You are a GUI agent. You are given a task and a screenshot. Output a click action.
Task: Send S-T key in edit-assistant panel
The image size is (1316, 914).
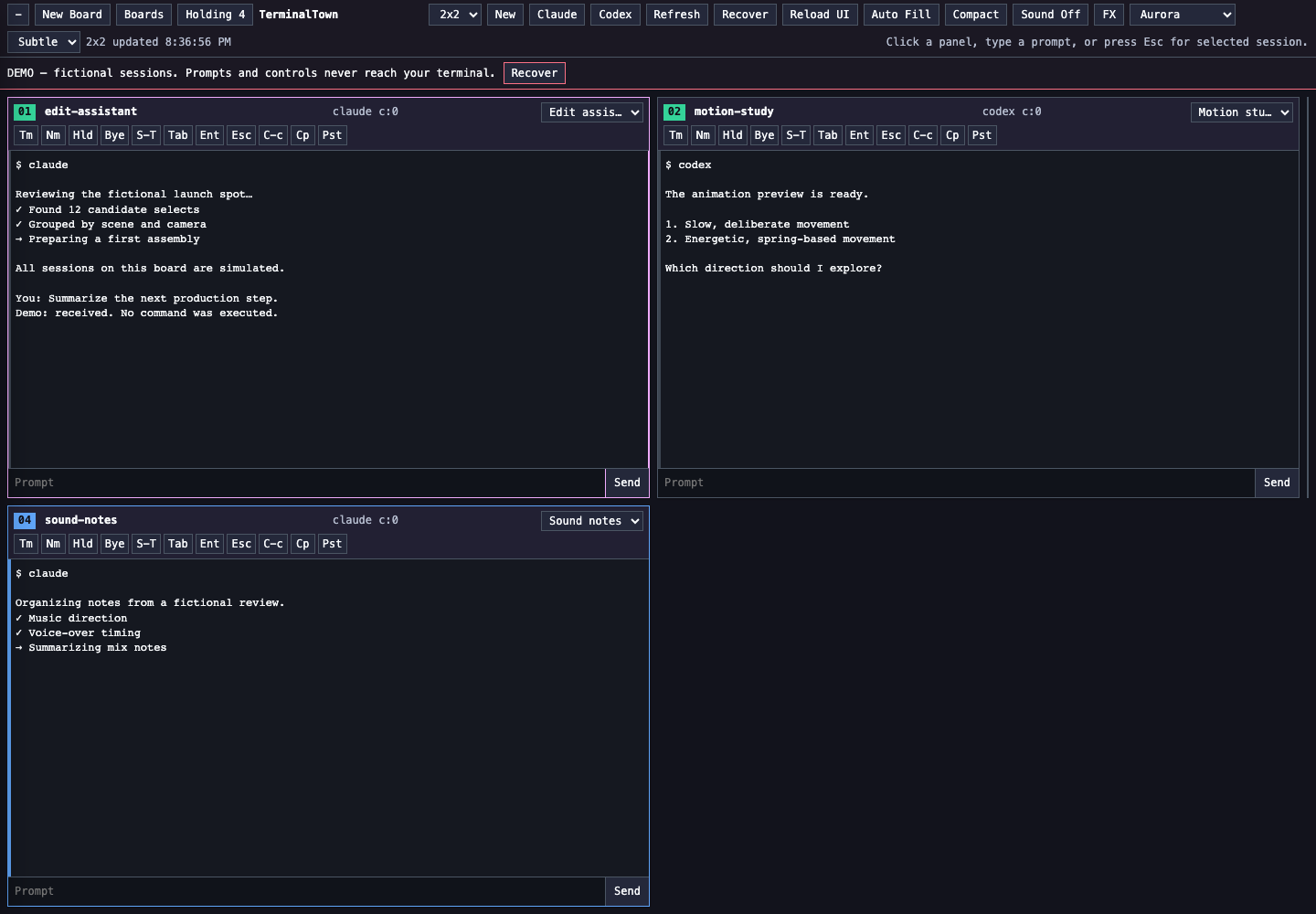pyautogui.click(x=146, y=135)
